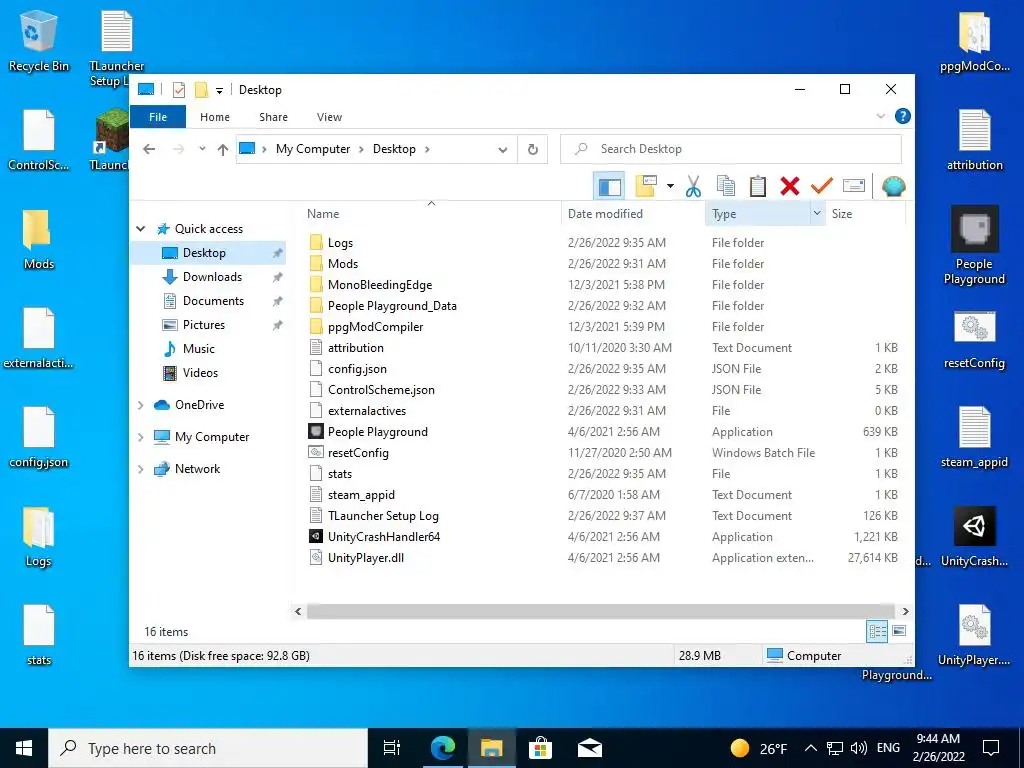
Task: Click the taskbar Type here to search box
Action: click(x=208, y=748)
